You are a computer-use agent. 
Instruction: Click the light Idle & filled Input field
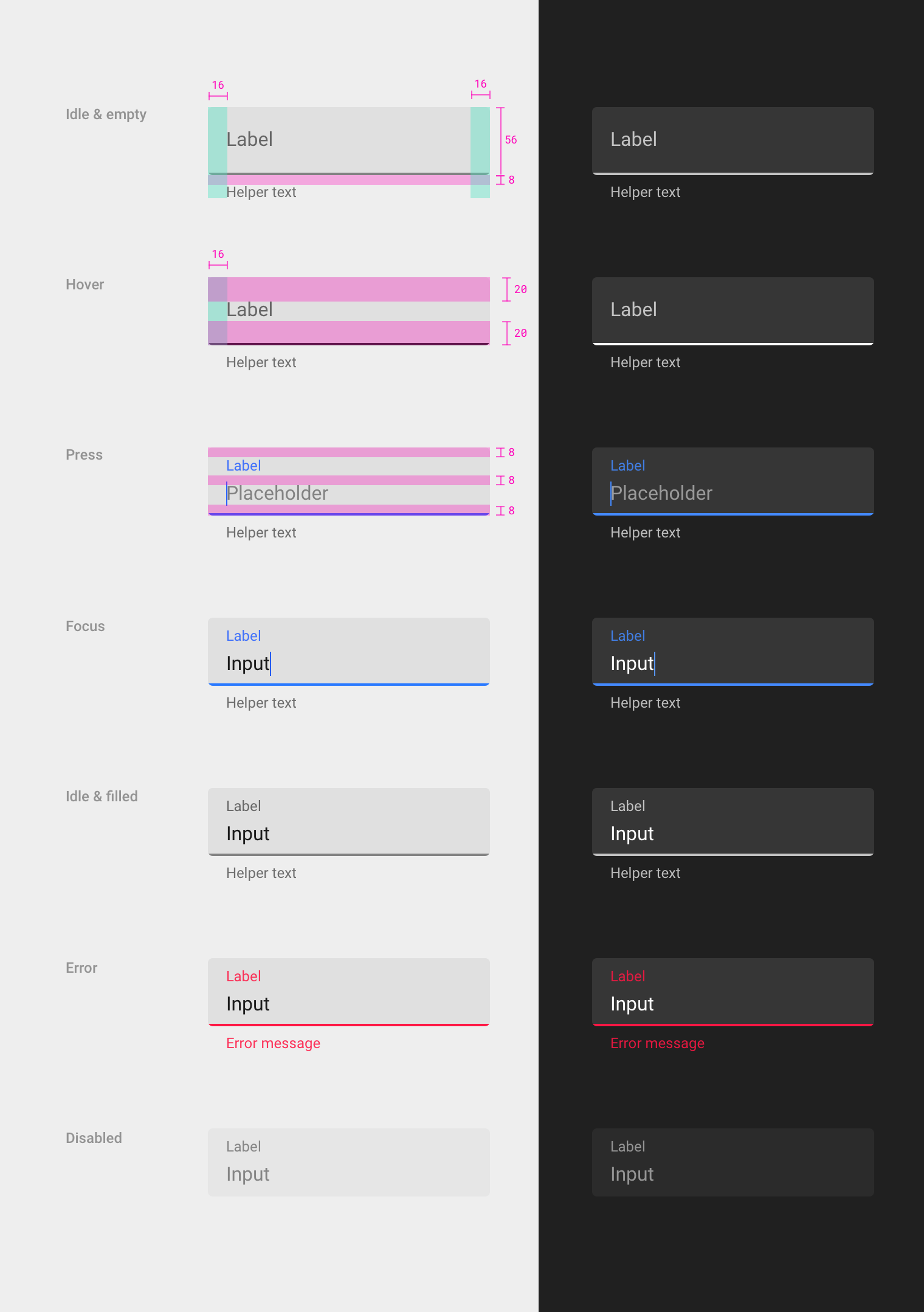pyautogui.click(x=349, y=822)
